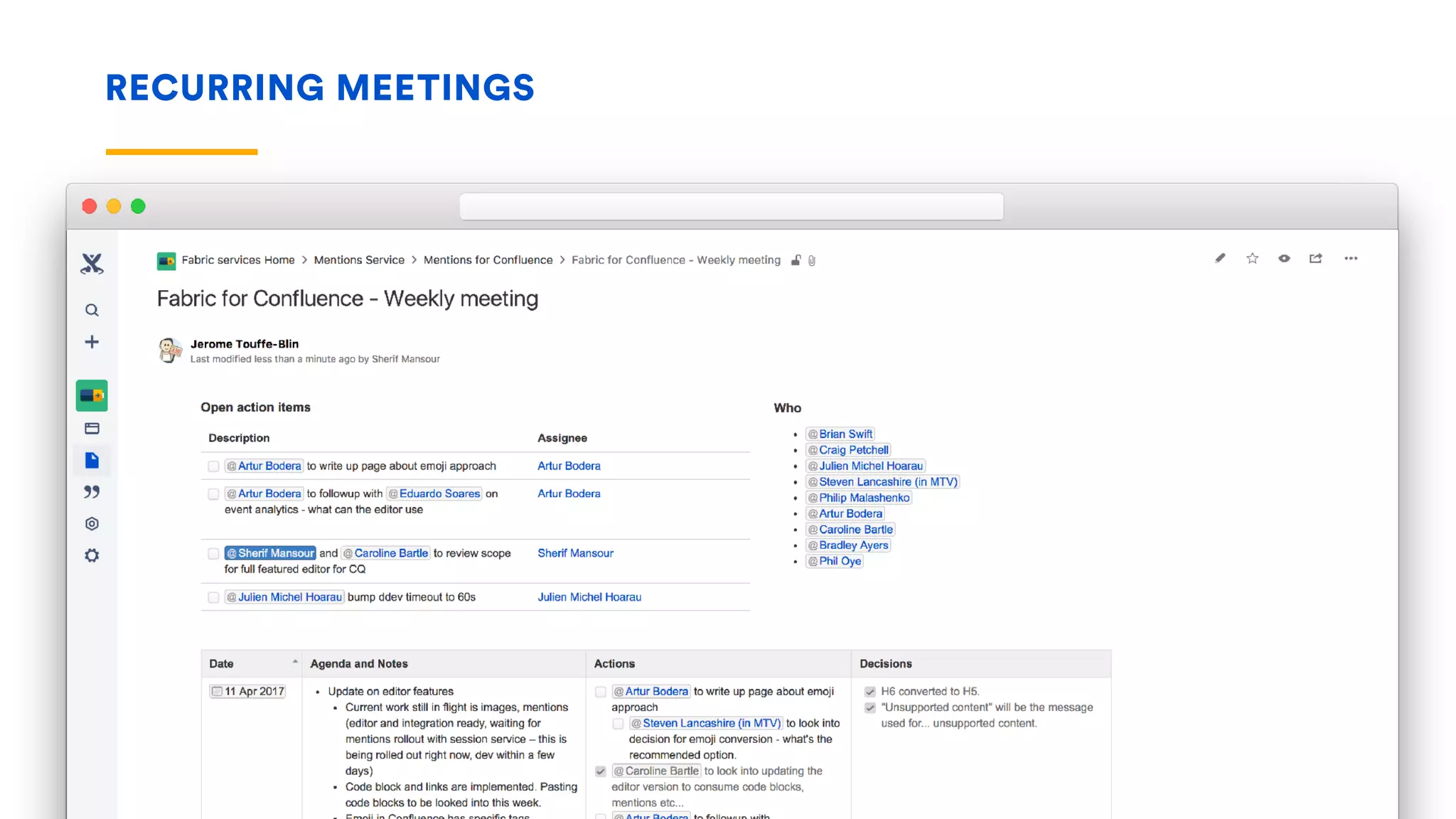Click Artur Bodera assignee for emoji approach
Screen dimensions: 1456x819
569,466
